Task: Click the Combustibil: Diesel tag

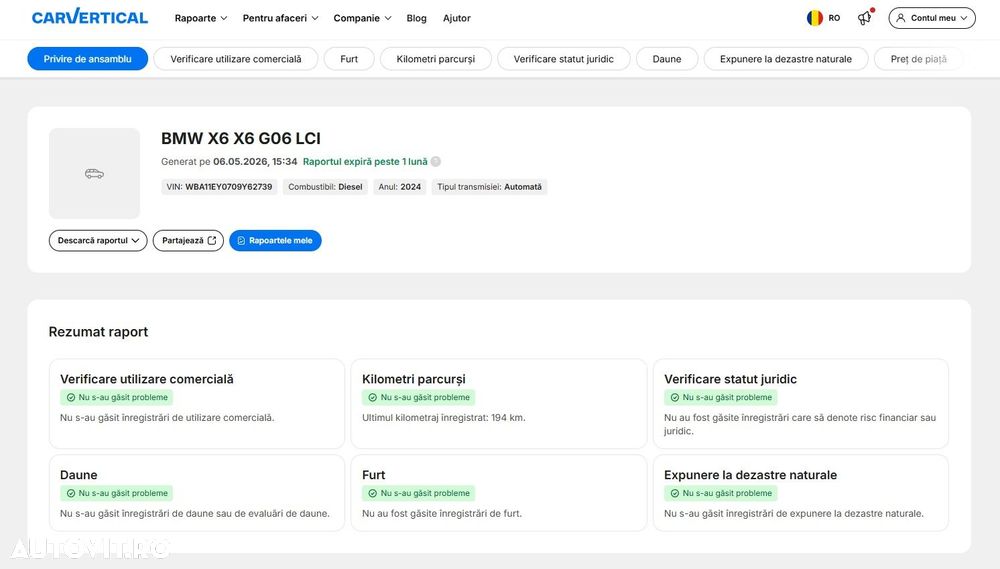Action: point(325,187)
